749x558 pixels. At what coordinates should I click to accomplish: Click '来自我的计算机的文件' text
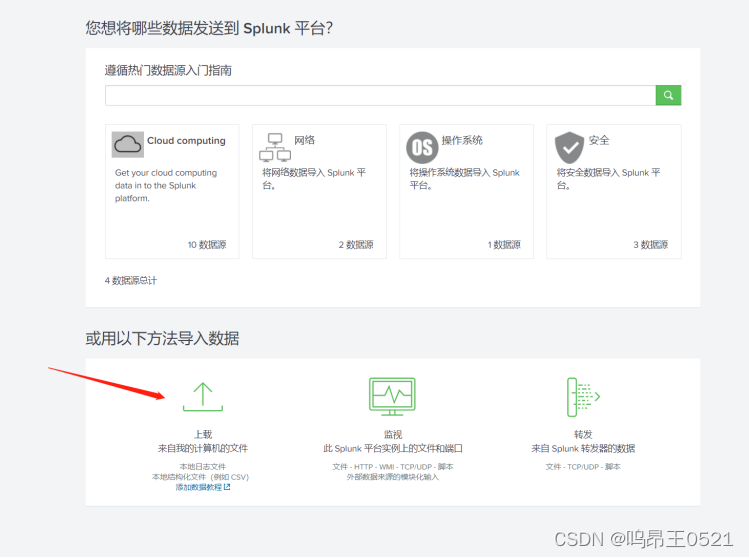pos(203,448)
